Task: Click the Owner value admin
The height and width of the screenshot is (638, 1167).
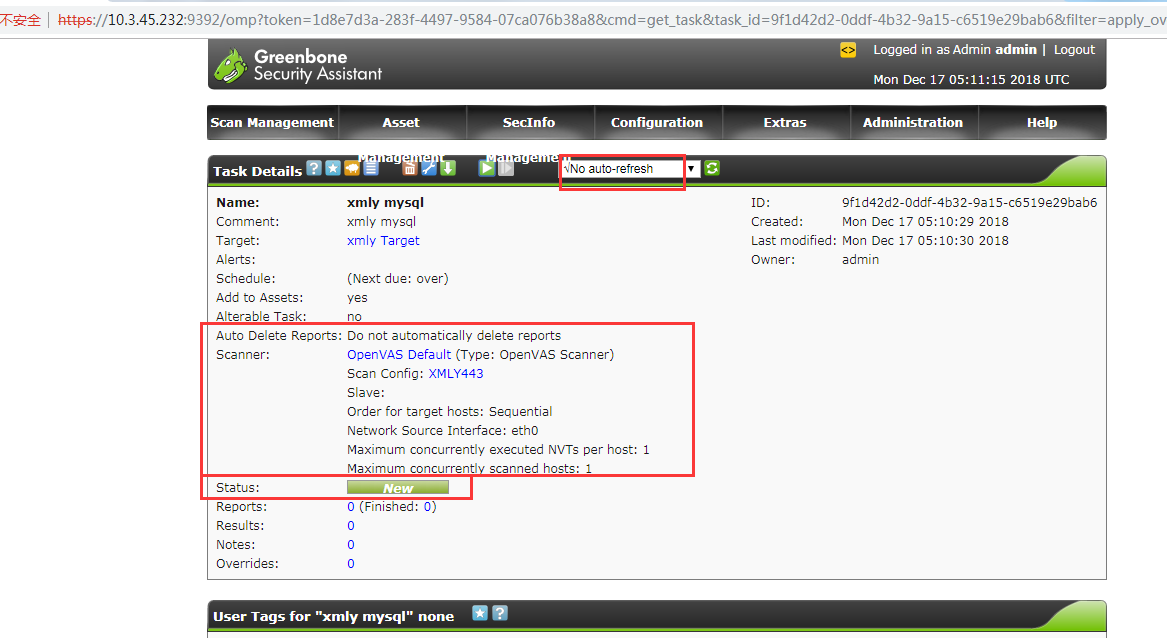Action: point(860,260)
